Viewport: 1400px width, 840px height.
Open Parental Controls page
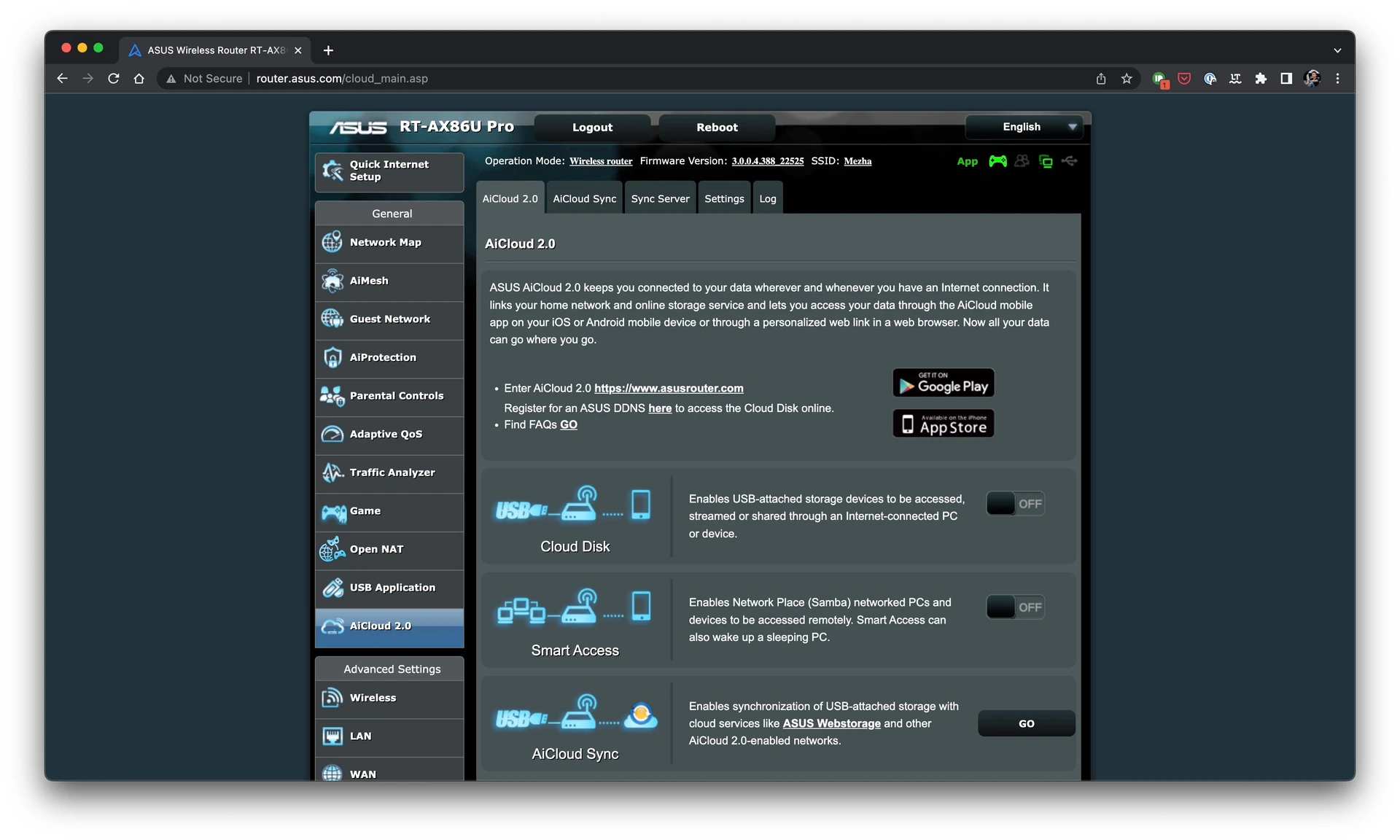[x=389, y=396]
